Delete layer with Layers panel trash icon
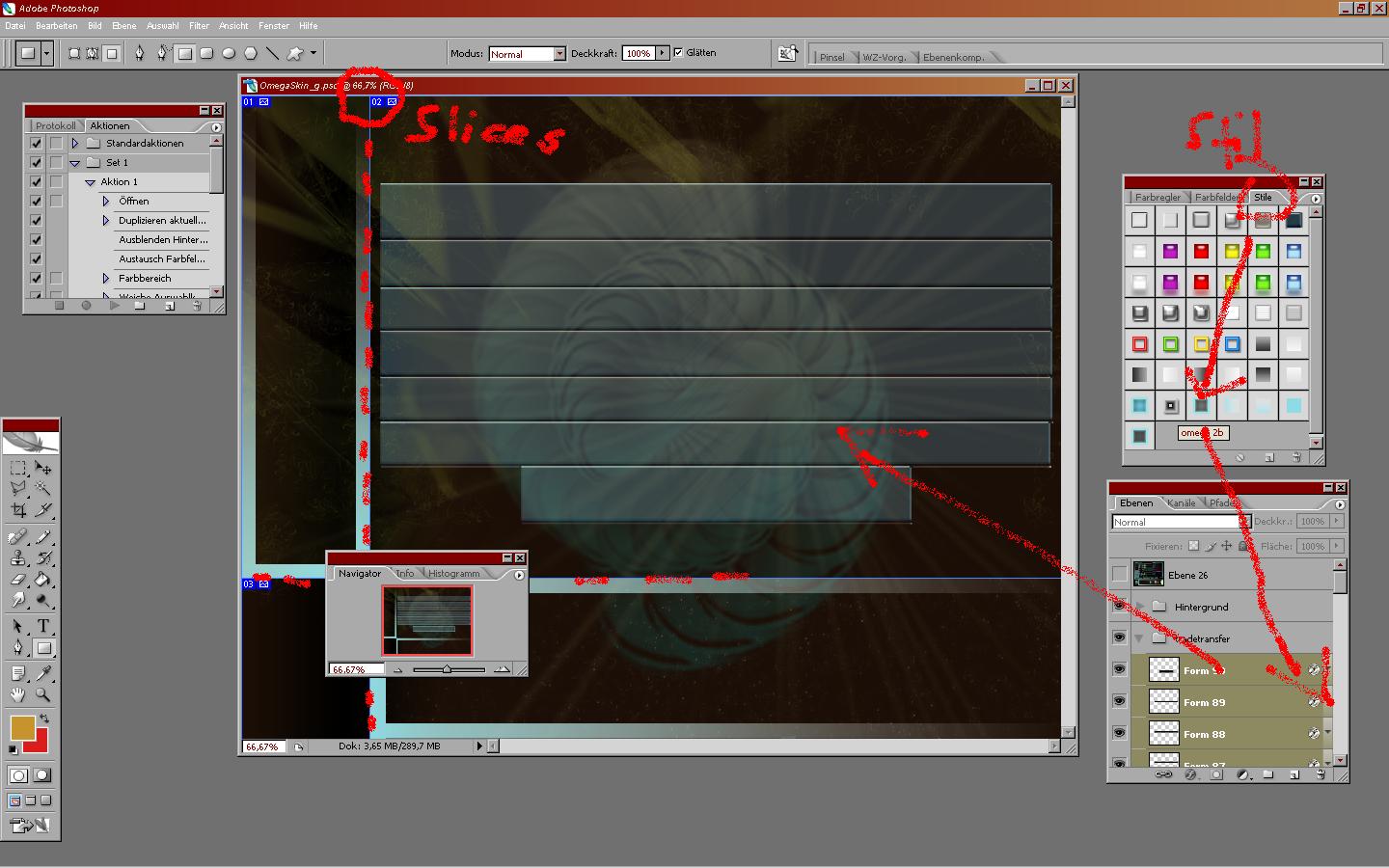This screenshot has height=868, width=1389. point(1321,774)
